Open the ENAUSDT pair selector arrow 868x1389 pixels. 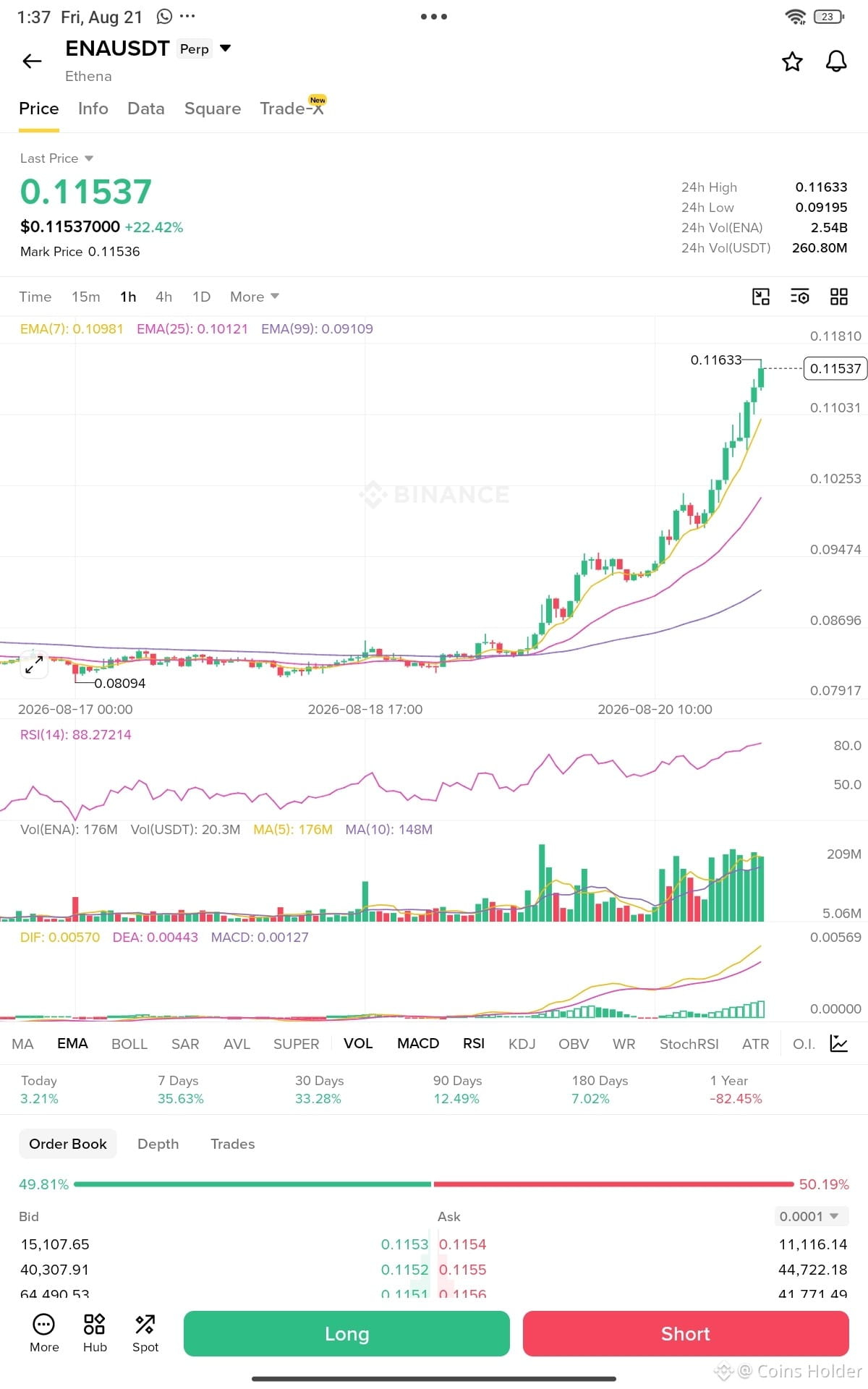[x=225, y=48]
